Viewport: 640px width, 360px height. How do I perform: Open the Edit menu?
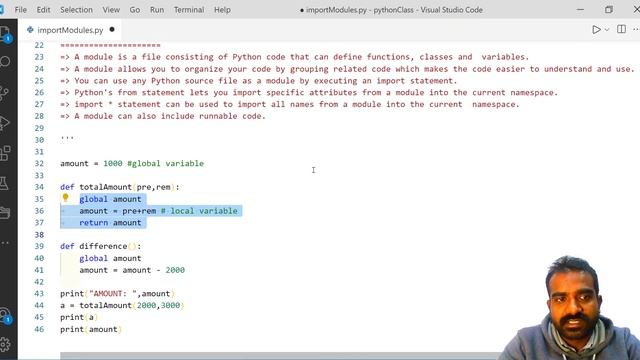point(43,9)
